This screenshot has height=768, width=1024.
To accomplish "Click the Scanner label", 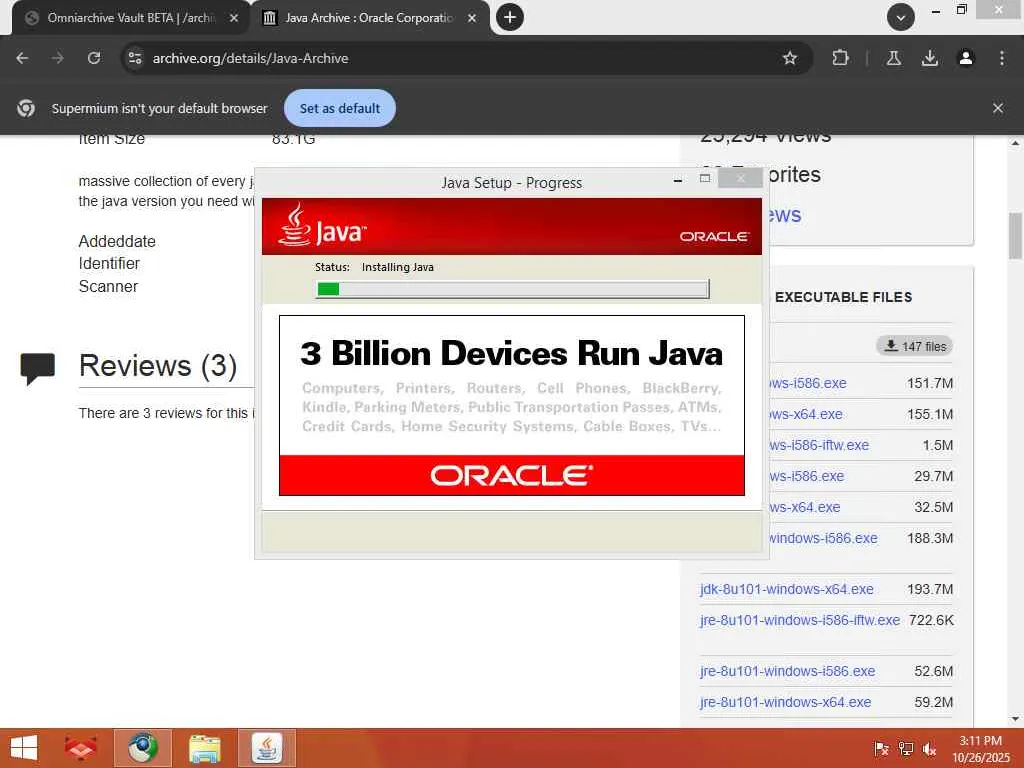I will [x=108, y=286].
